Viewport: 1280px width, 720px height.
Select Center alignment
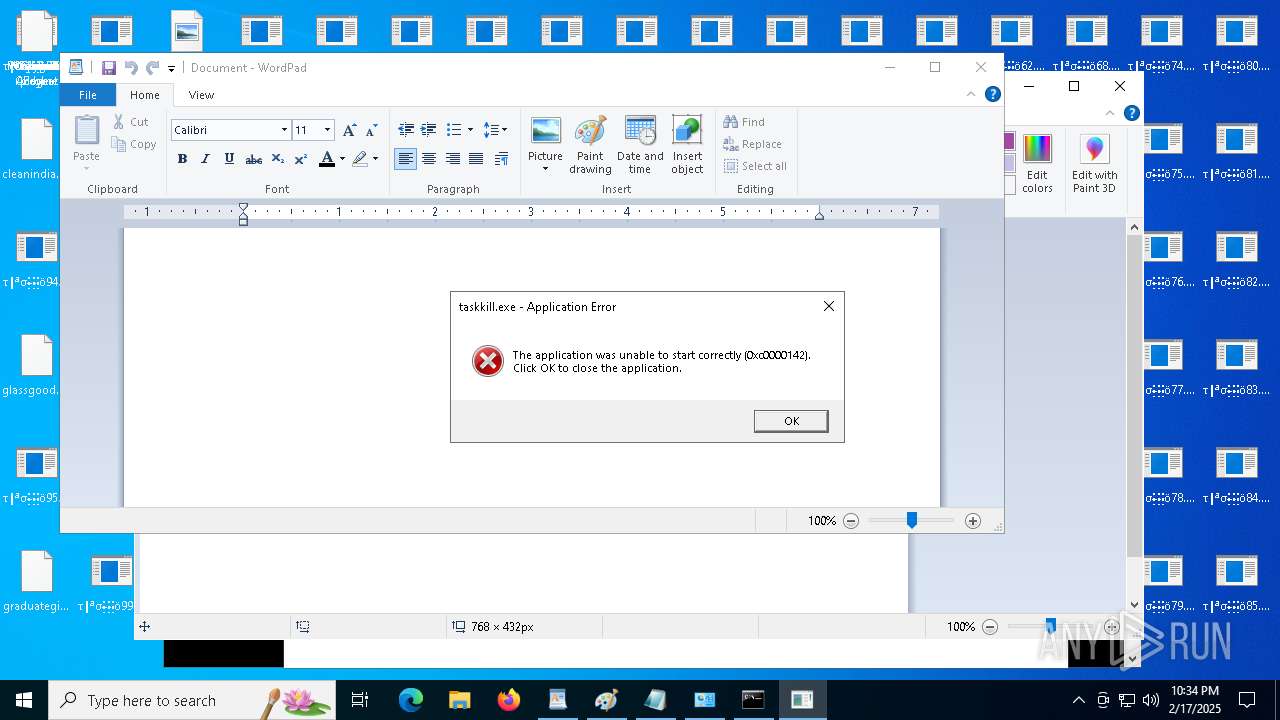click(429, 159)
